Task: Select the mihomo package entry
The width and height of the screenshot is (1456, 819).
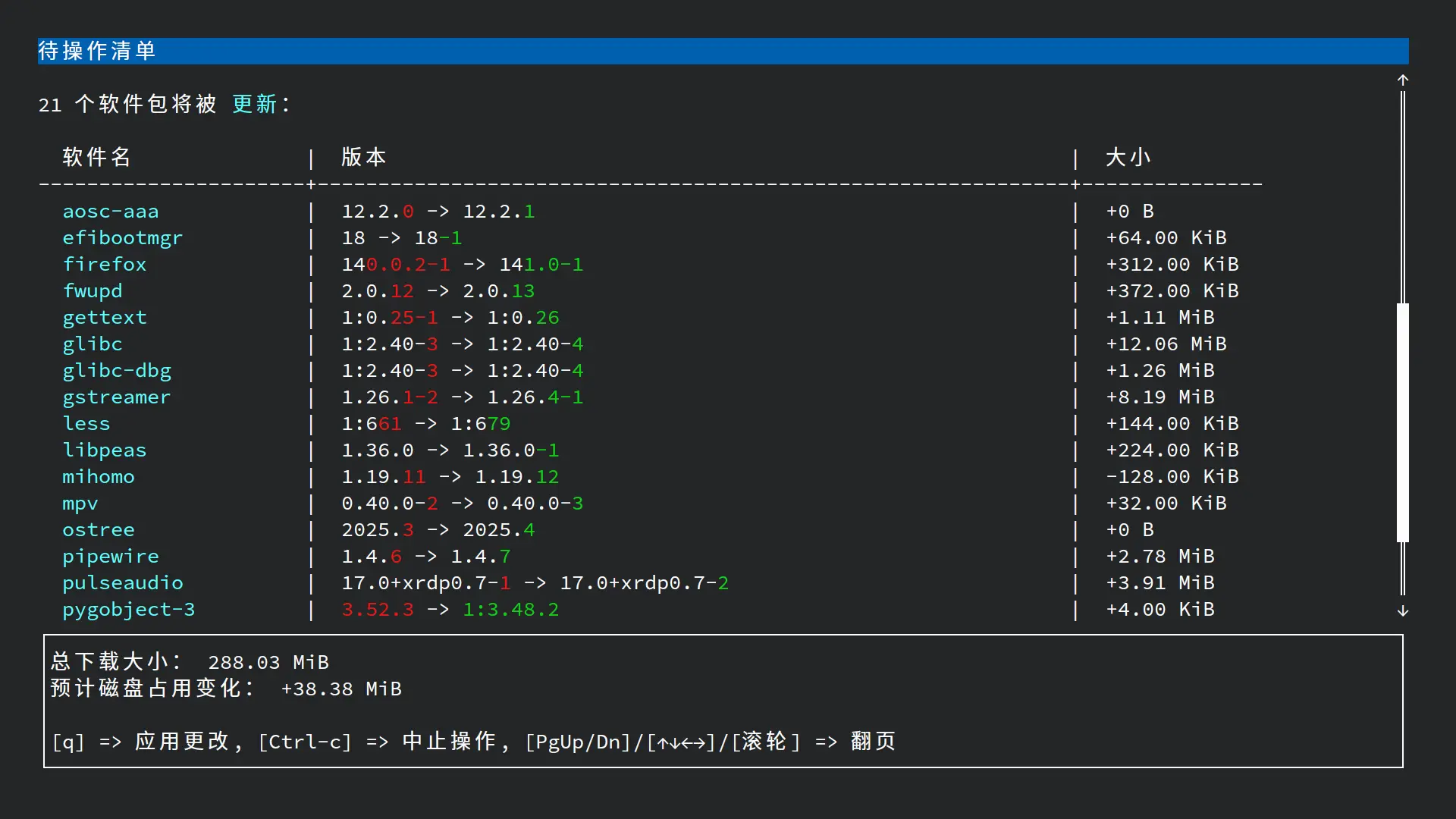Action: (x=99, y=476)
